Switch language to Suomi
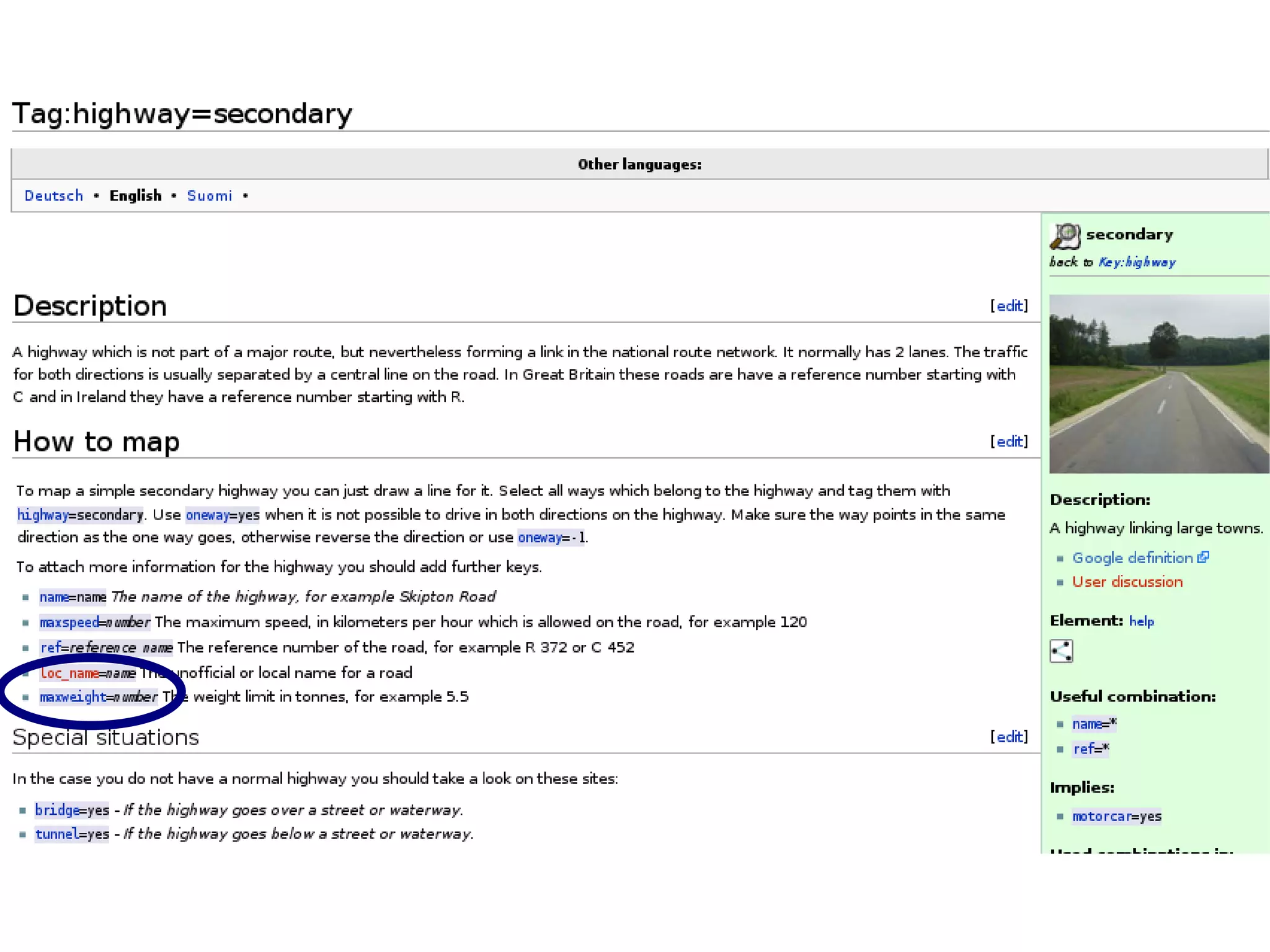 (210, 196)
